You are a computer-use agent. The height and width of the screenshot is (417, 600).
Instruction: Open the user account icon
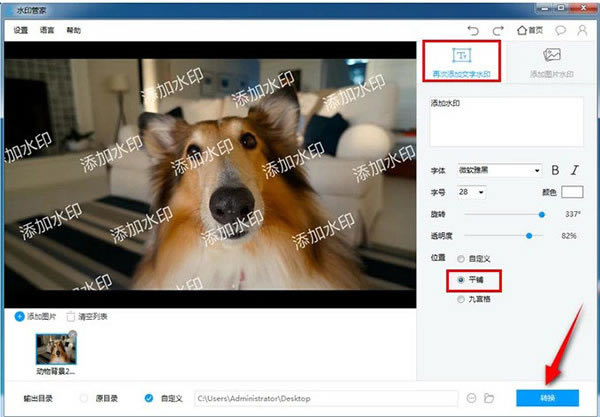point(582,30)
